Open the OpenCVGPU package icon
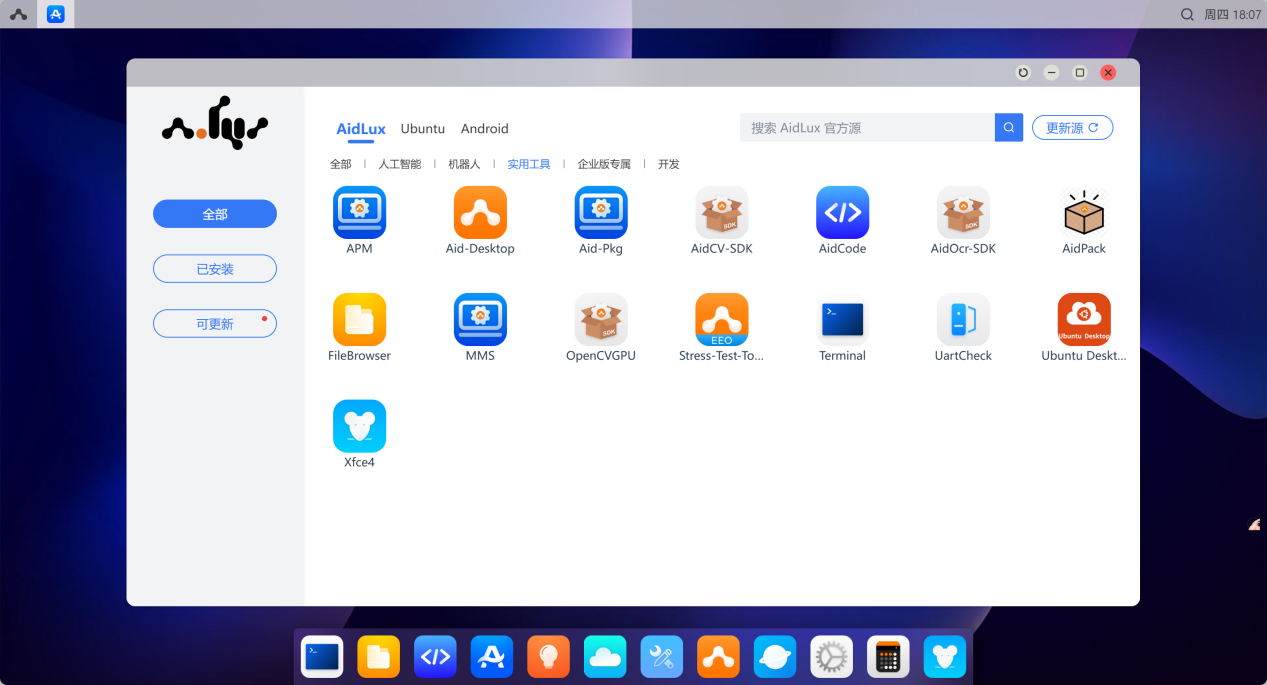The height and width of the screenshot is (685, 1267). pyautogui.click(x=601, y=319)
